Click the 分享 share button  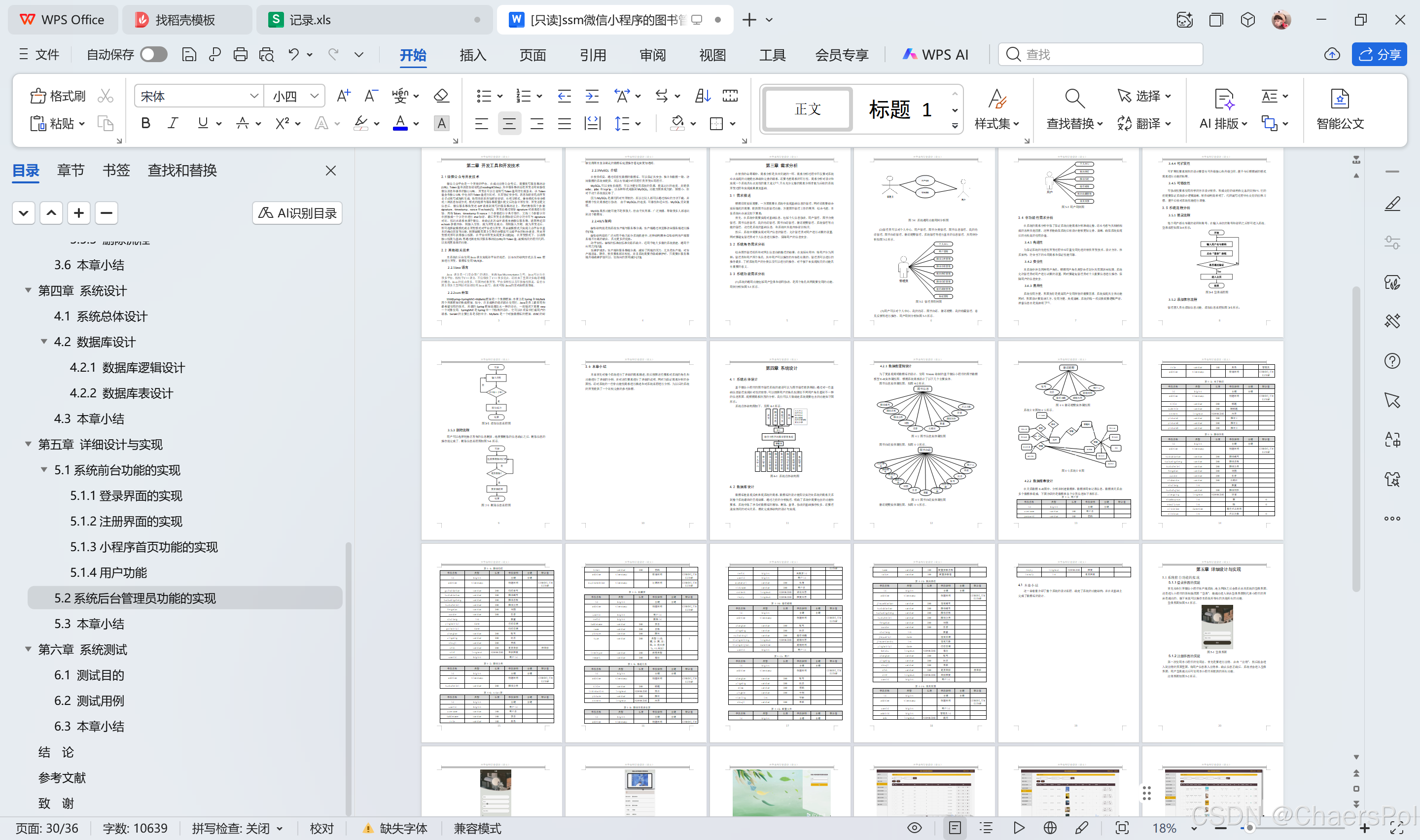point(1380,54)
